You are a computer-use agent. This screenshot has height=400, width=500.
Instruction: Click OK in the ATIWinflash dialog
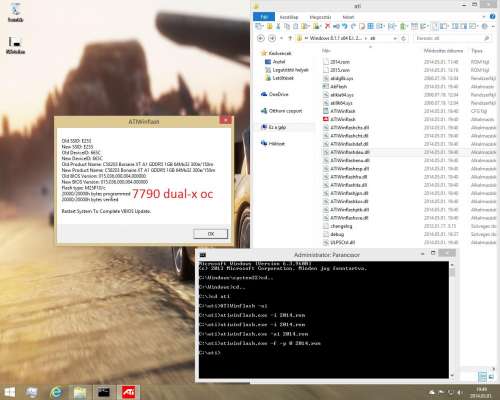[x=210, y=234]
